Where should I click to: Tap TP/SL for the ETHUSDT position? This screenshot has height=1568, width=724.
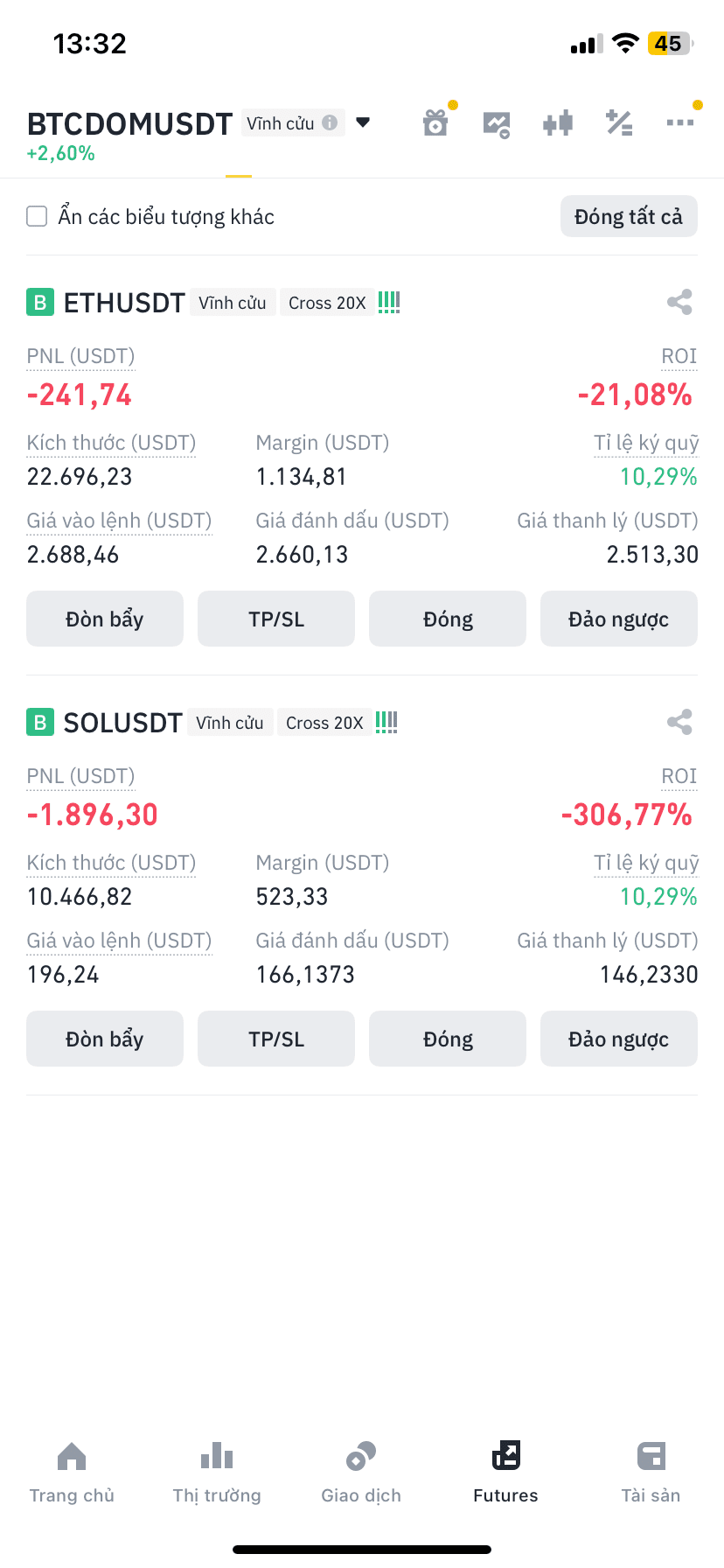(276, 619)
